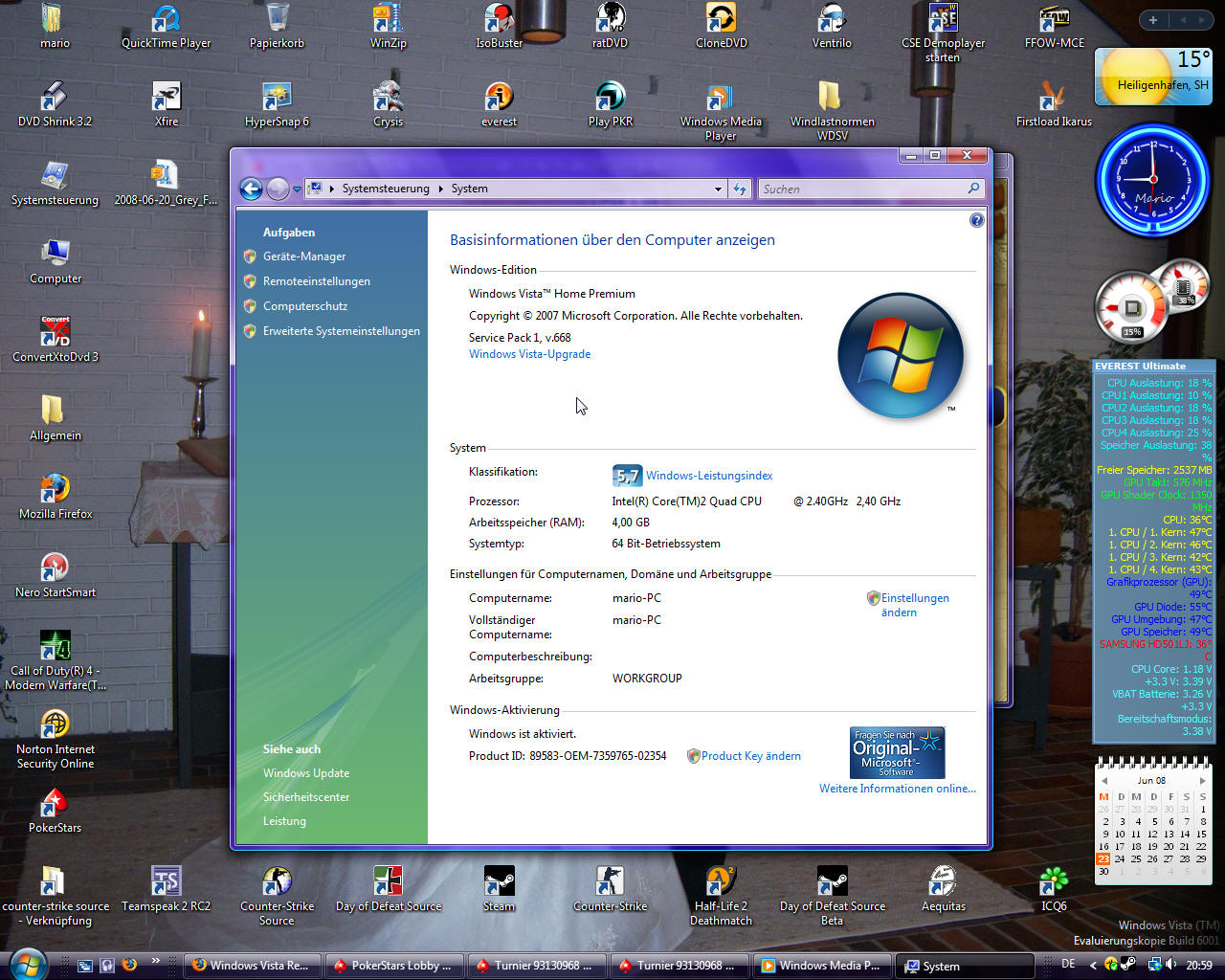Launch Ventrilo from the desktop
Image resolution: width=1225 pixels, height=980 pixels.
(832, 26)
